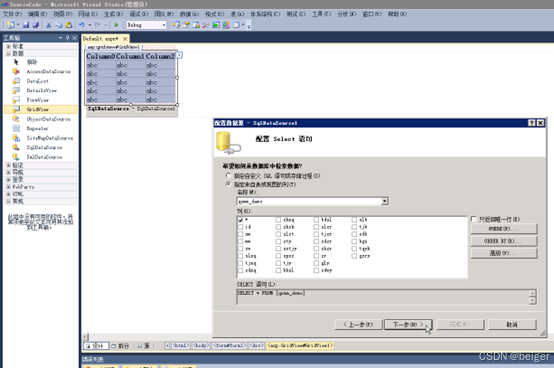Viewport: 554px width, 368px height.
Task: Click the WHERE button in the dialog
Action: click(504, 229)
